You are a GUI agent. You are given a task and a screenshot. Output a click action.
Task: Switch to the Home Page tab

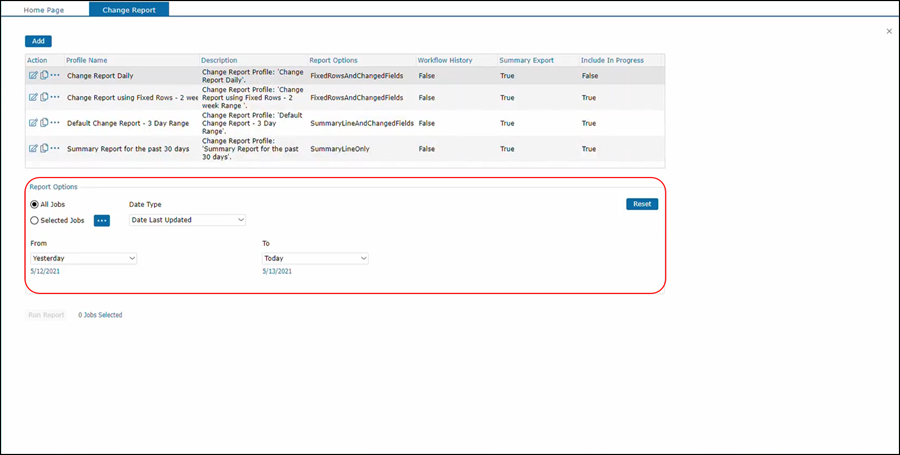coord(44,9)
